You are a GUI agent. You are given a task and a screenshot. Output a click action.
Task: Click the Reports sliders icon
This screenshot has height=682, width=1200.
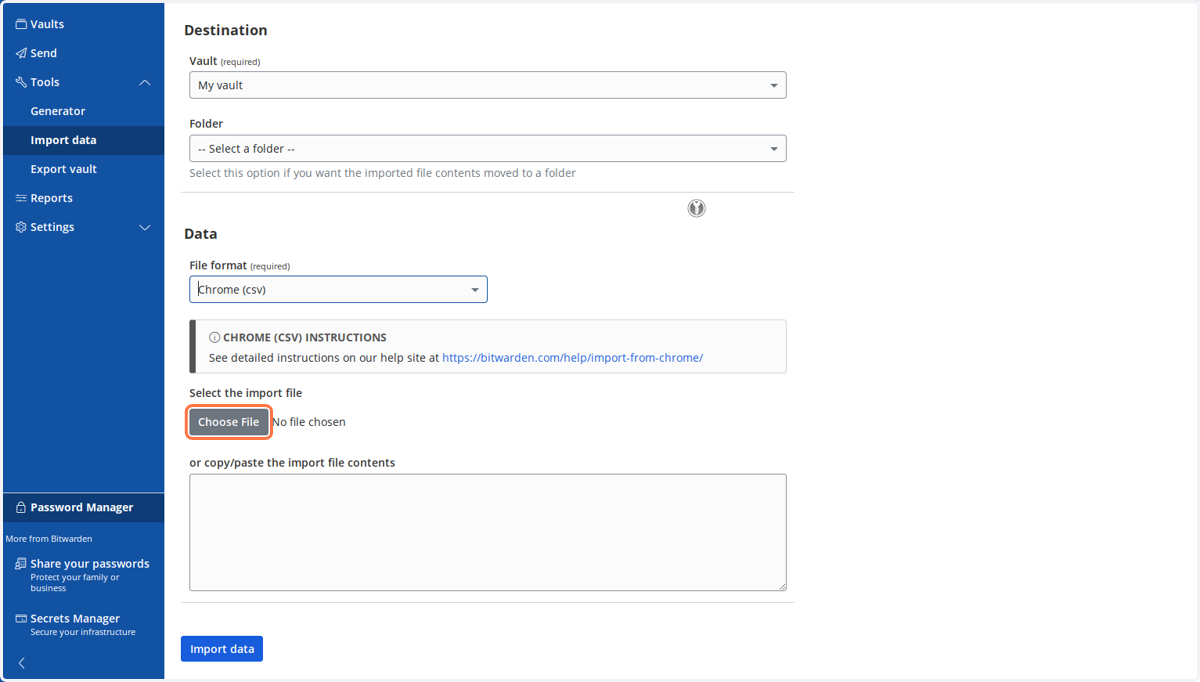click(21, 198)
